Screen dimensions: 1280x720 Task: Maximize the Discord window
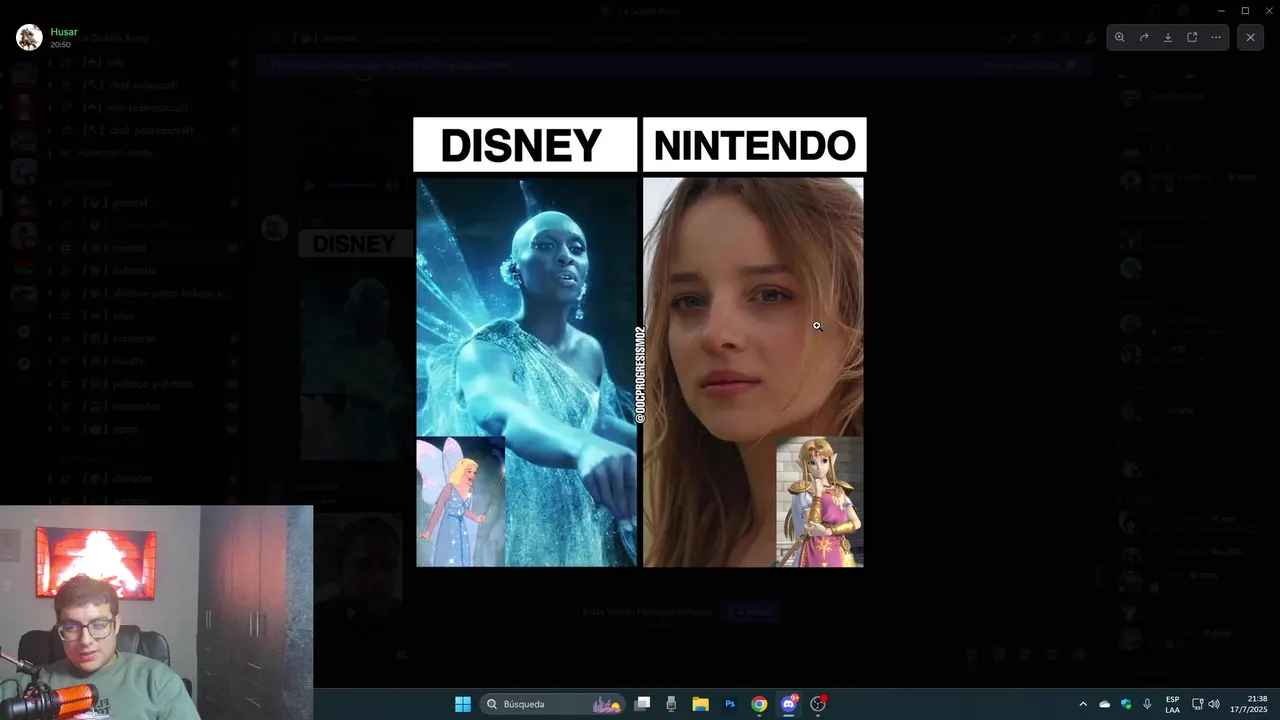pyautogui.click(x=1245, y=10)
